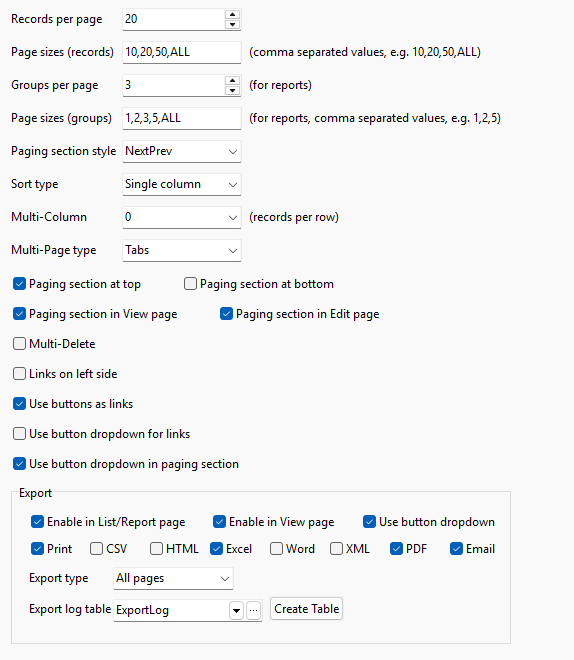This screenshot has height=660, width=574.
Task: Disable the PDF export option
Action: (x=396, y=549)
